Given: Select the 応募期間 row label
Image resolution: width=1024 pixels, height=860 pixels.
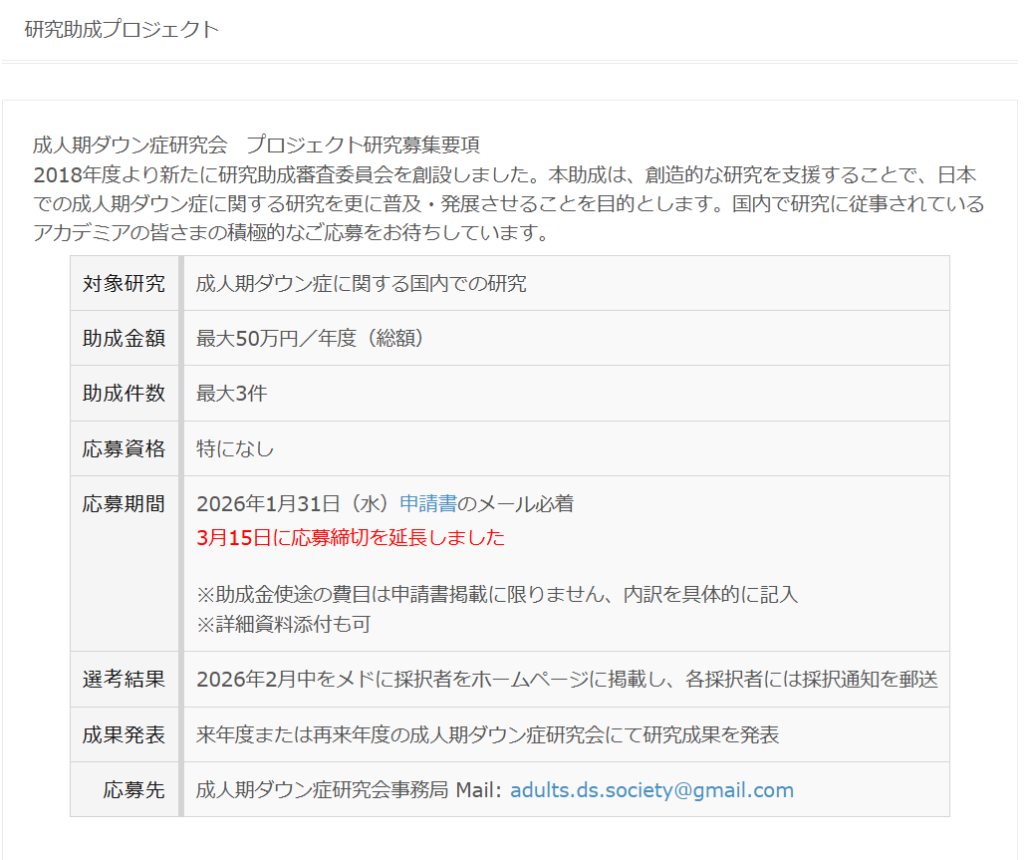Looking at the screenshot, I should pos(124,504).
